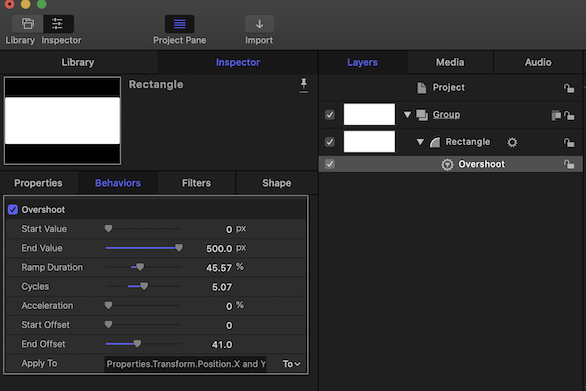The height and width of the screenshot is (391, 586).
Task: Switch to the Library tab
Action: [78, 62]
